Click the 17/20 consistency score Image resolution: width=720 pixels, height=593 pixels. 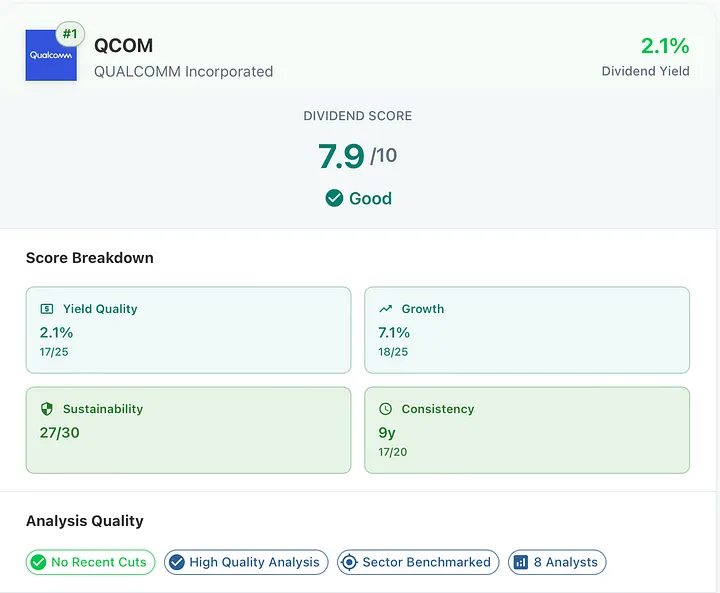tap(393, 452)
